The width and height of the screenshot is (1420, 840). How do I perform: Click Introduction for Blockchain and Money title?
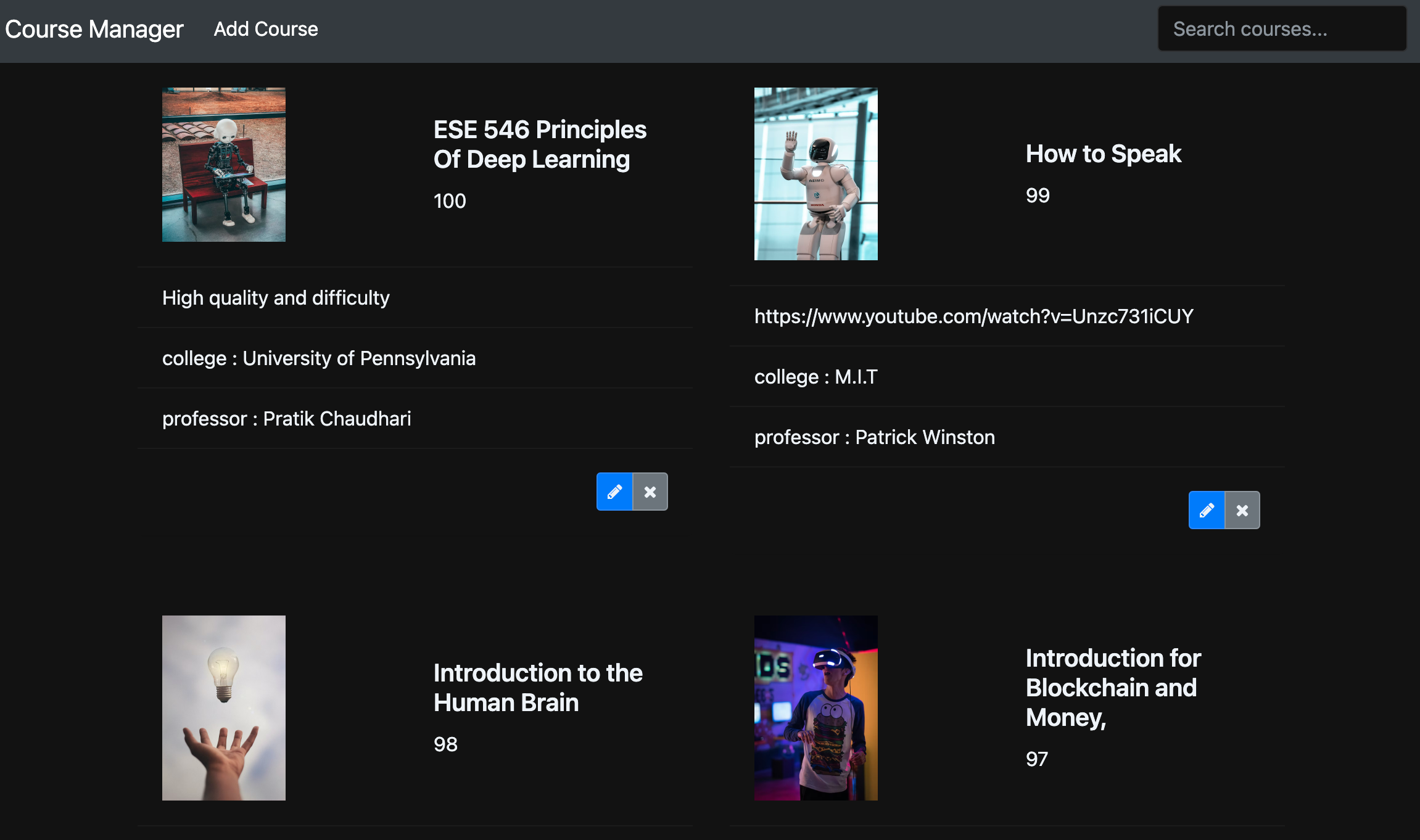[x=1113, y=688]
